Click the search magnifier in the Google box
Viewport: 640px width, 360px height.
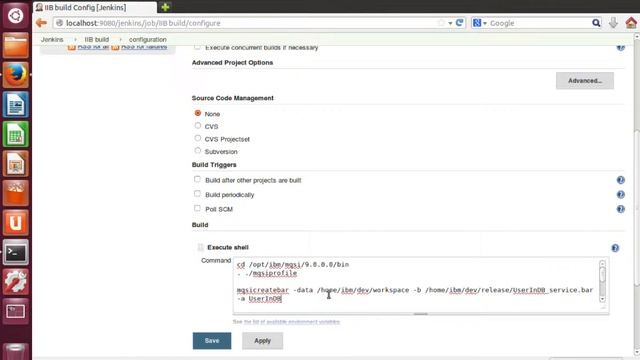[596, 23]
